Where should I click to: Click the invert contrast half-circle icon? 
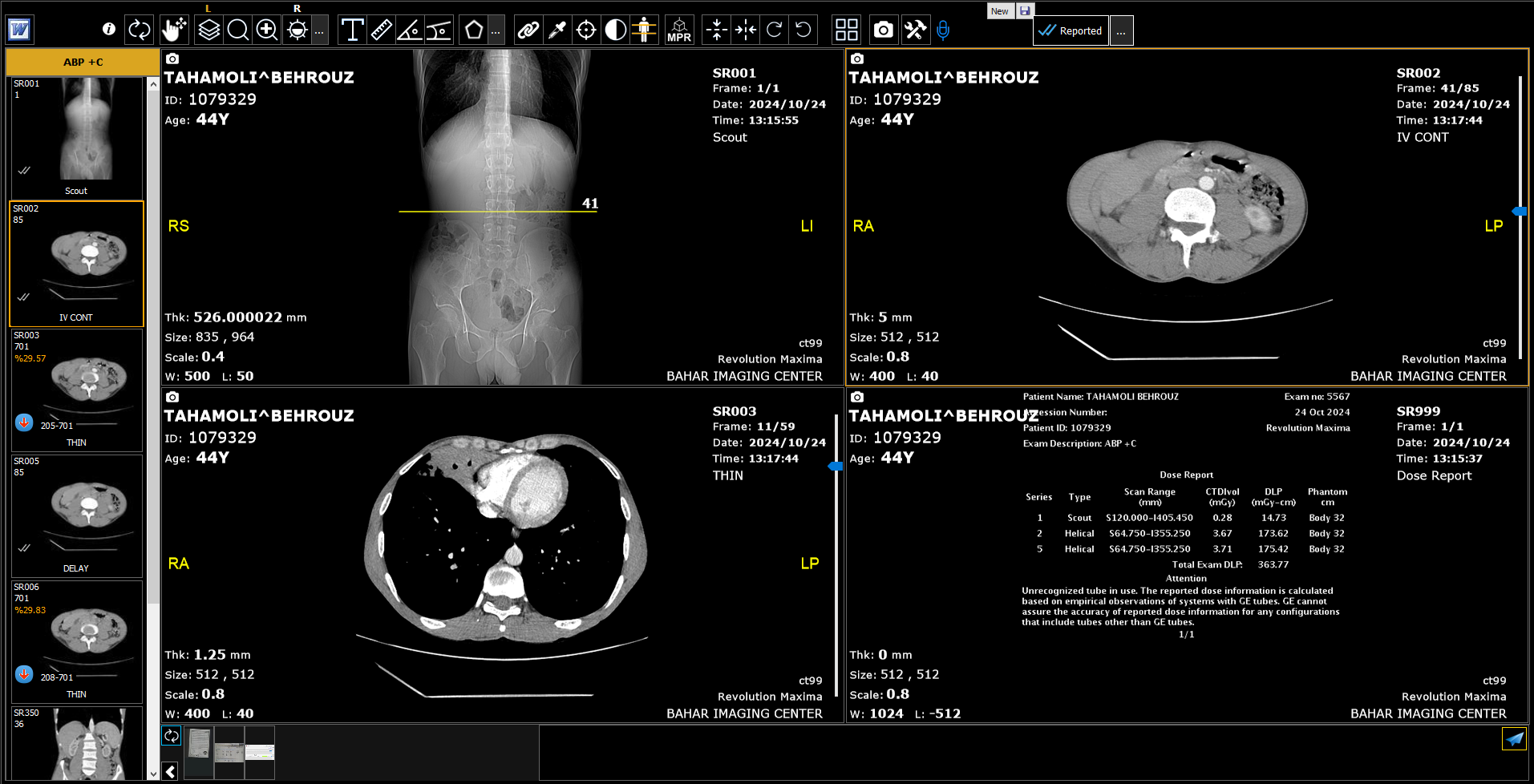point(615,30)
